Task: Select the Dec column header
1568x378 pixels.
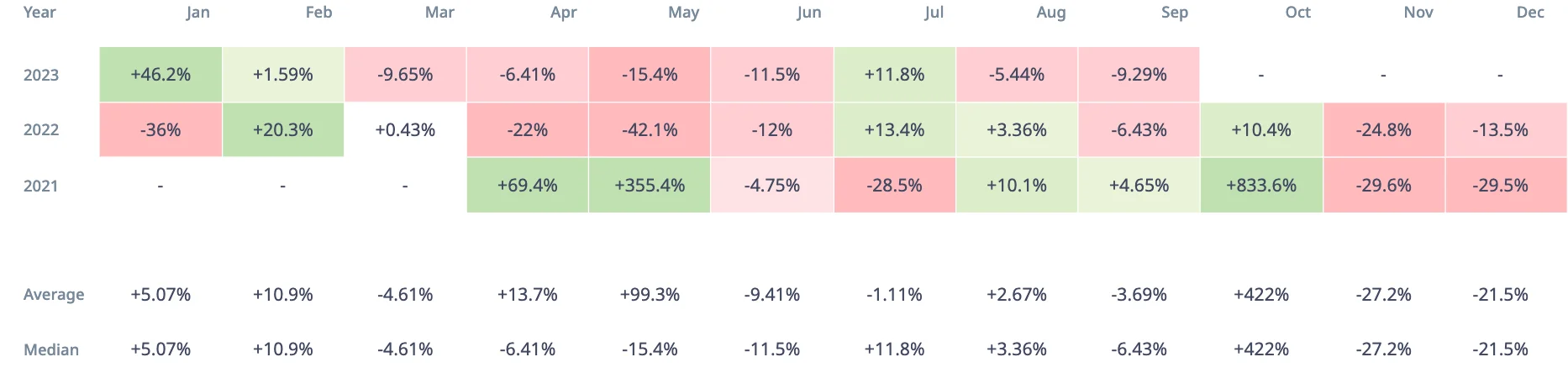Action: 1530,13
